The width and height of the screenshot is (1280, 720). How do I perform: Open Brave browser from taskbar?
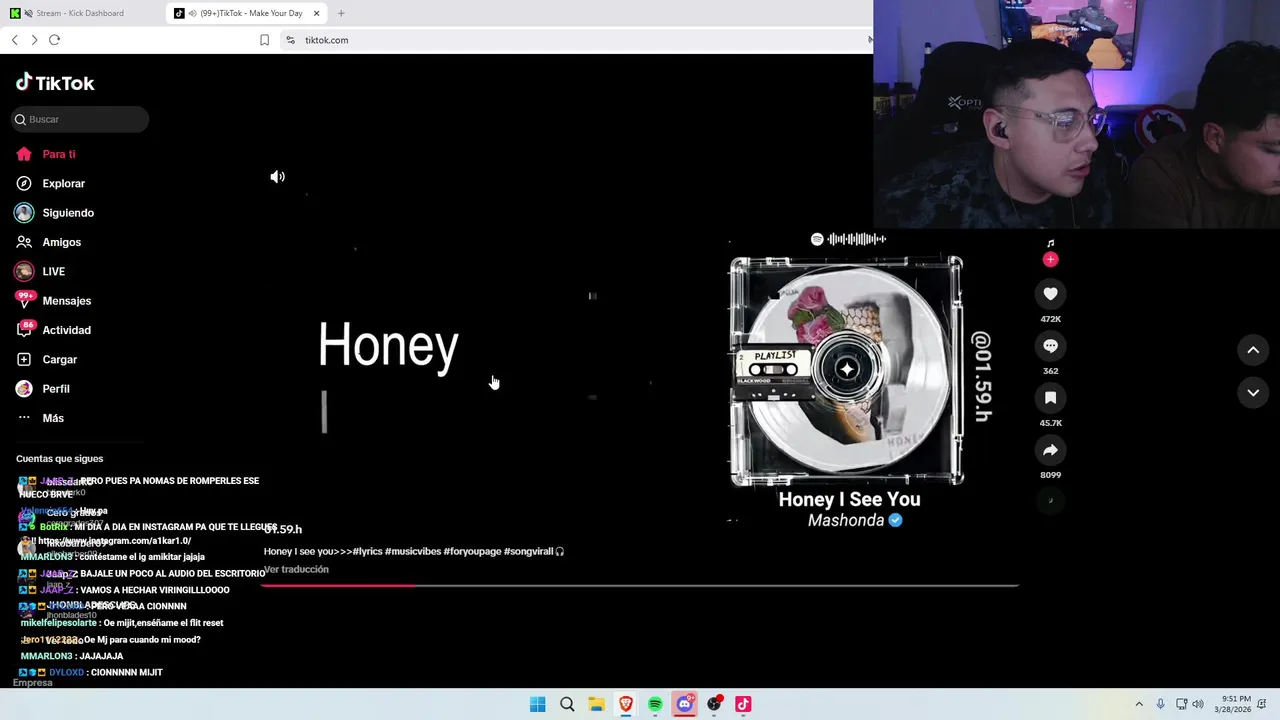click(626, 704)
